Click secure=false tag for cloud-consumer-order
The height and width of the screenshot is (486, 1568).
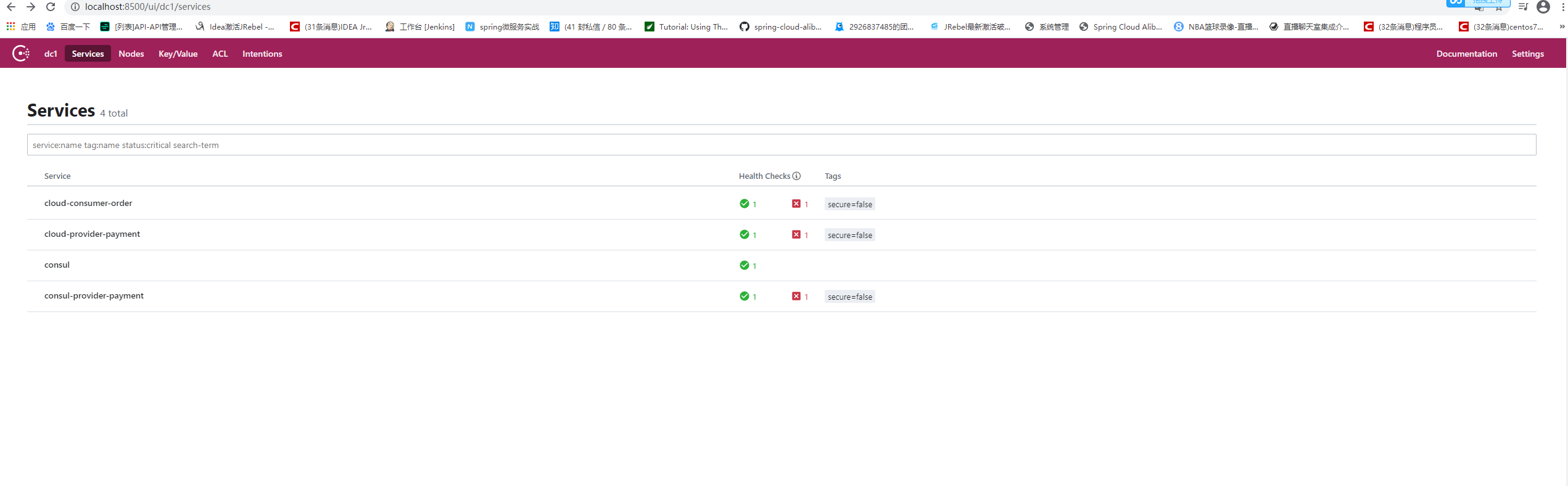pos(849,204)
